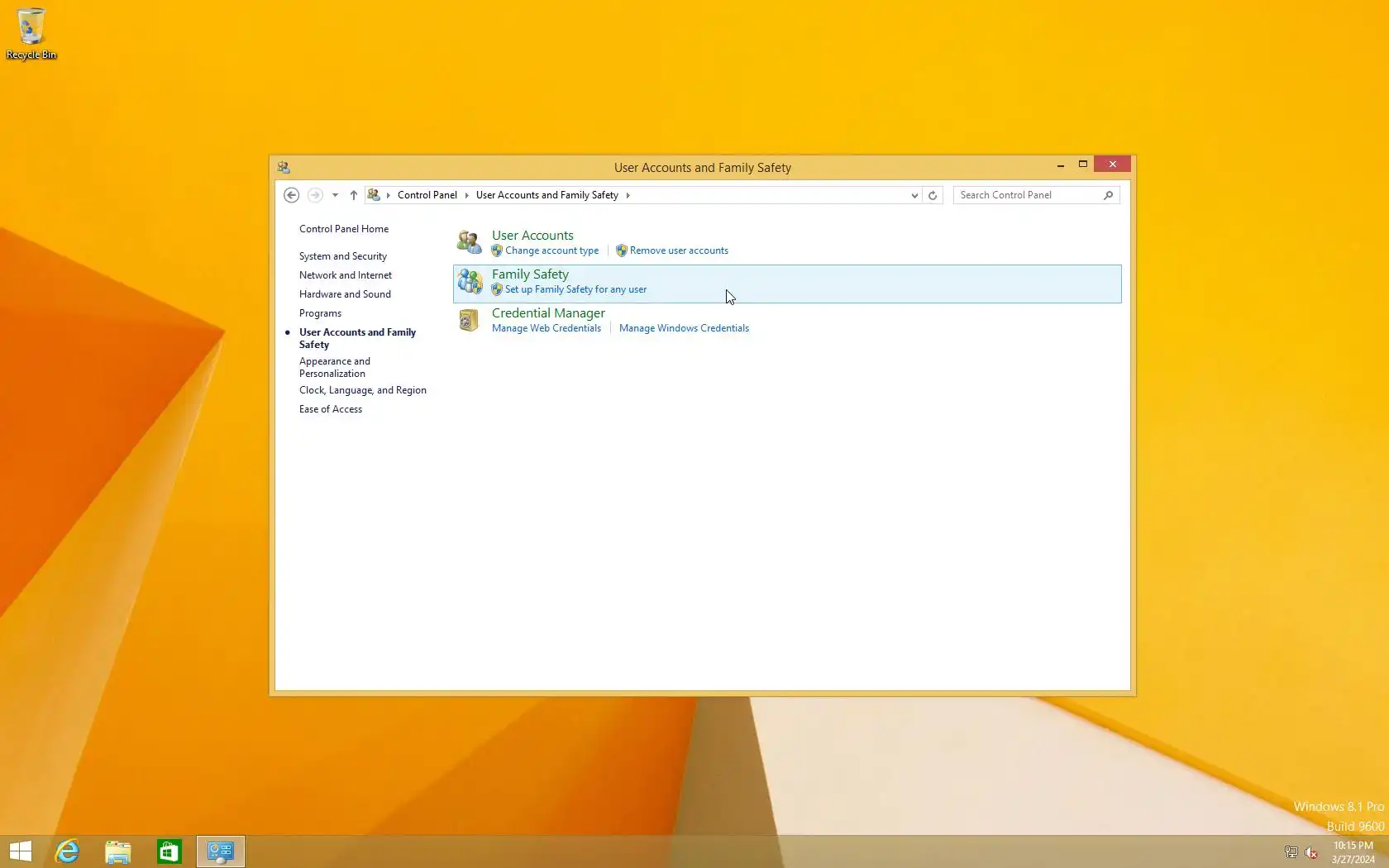Click the search magnifier icon
1389x868 pixels.
1109,195
